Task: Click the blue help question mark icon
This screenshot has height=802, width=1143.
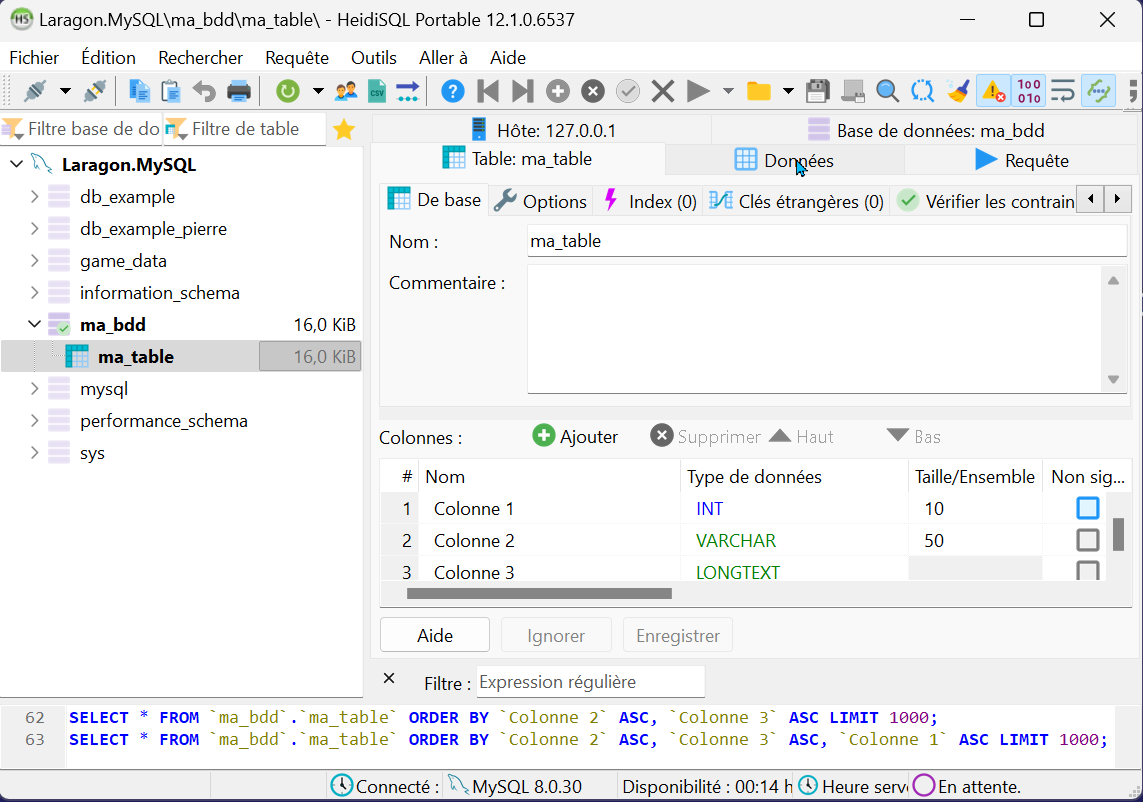Action: tap(452, 92)
